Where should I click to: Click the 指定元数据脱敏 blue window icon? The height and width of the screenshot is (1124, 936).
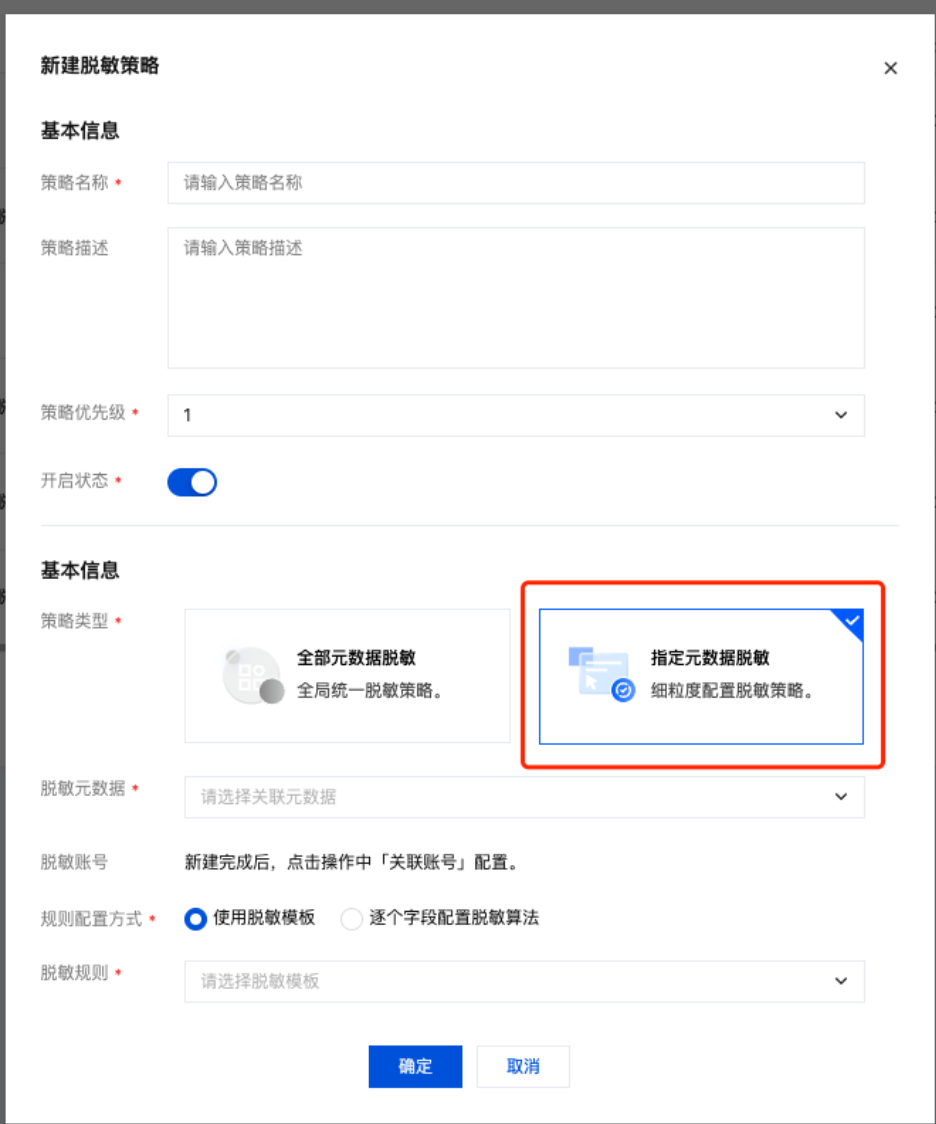click(601, 674)
